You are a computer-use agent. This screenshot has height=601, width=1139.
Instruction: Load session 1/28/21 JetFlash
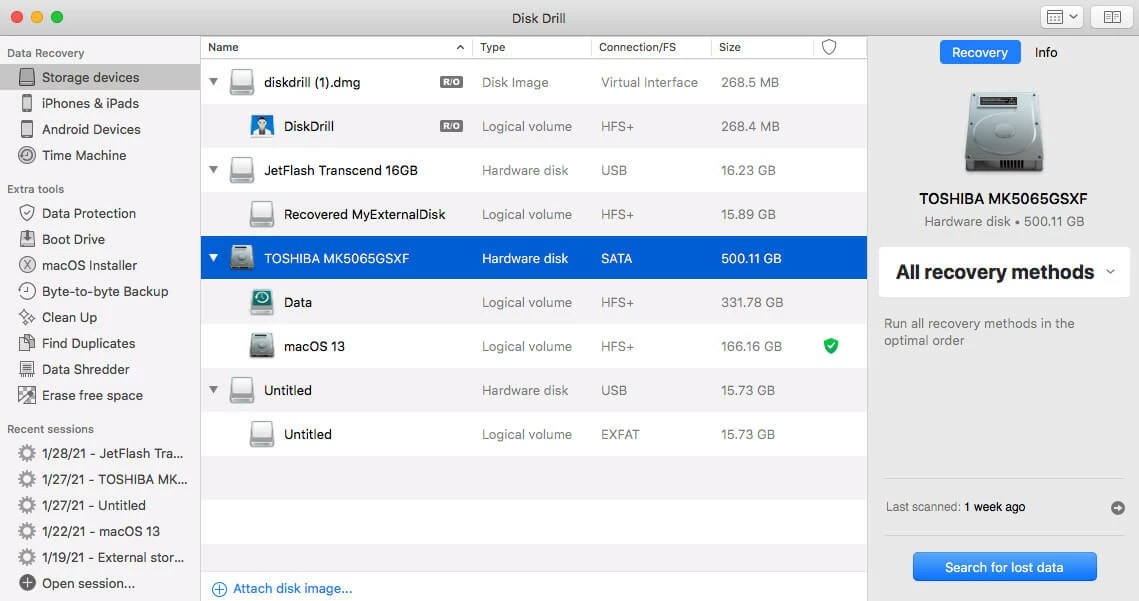(x=112, y=453)
